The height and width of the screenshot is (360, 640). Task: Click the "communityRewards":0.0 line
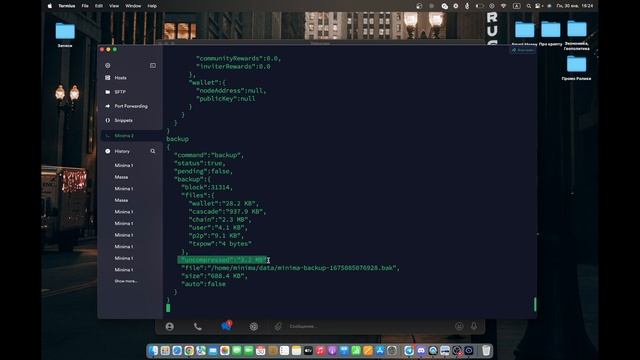coord(238,58)
